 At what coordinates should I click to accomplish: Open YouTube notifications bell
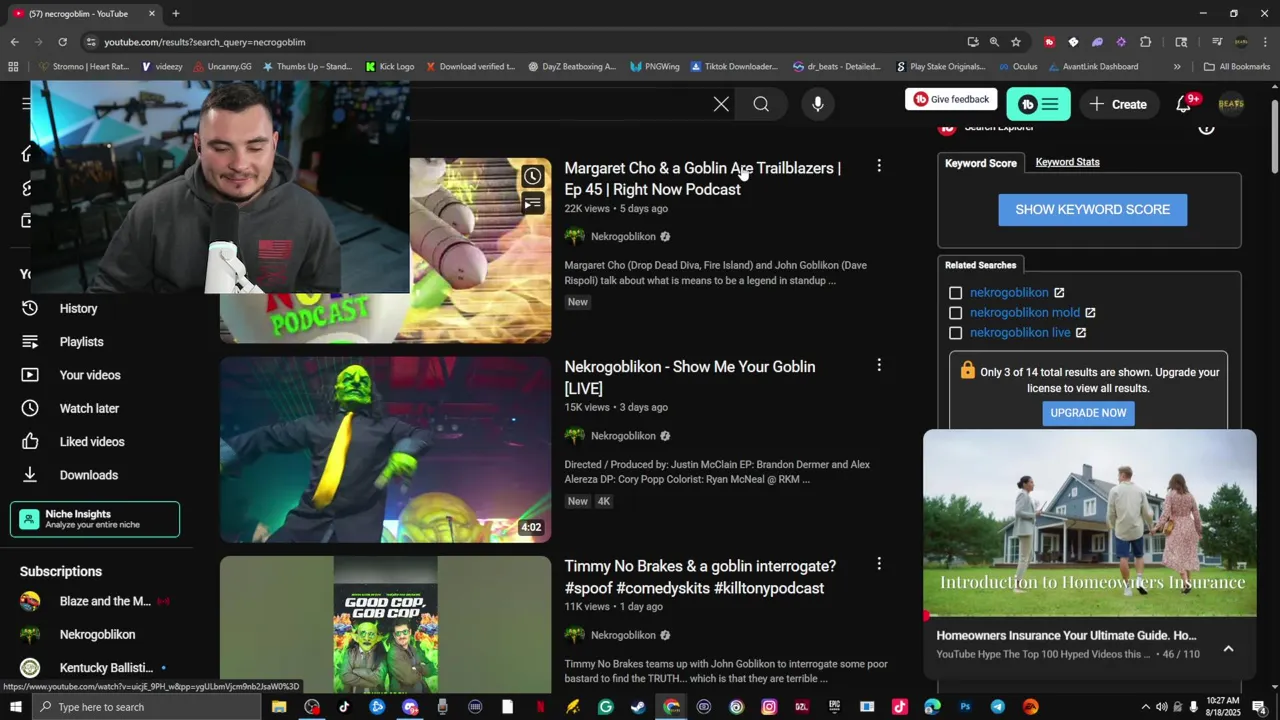[1184, 104]
